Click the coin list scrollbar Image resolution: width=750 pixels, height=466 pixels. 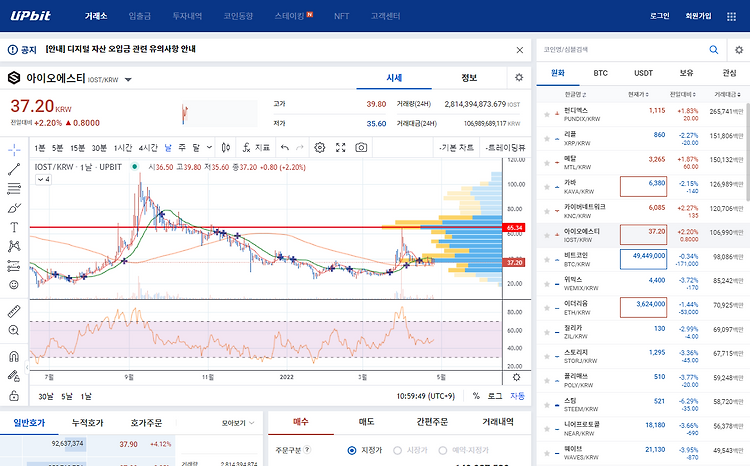tap(748, 151)
